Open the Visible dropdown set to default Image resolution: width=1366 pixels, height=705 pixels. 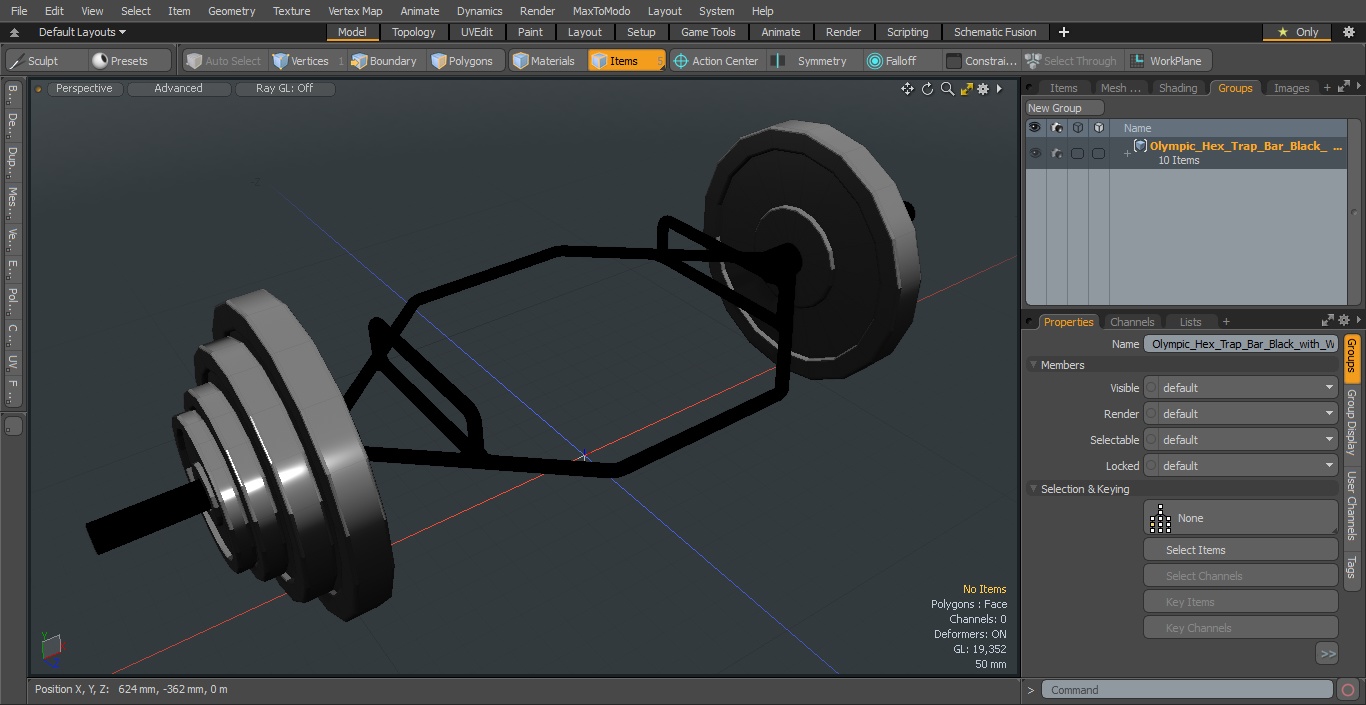(1240, 388)
